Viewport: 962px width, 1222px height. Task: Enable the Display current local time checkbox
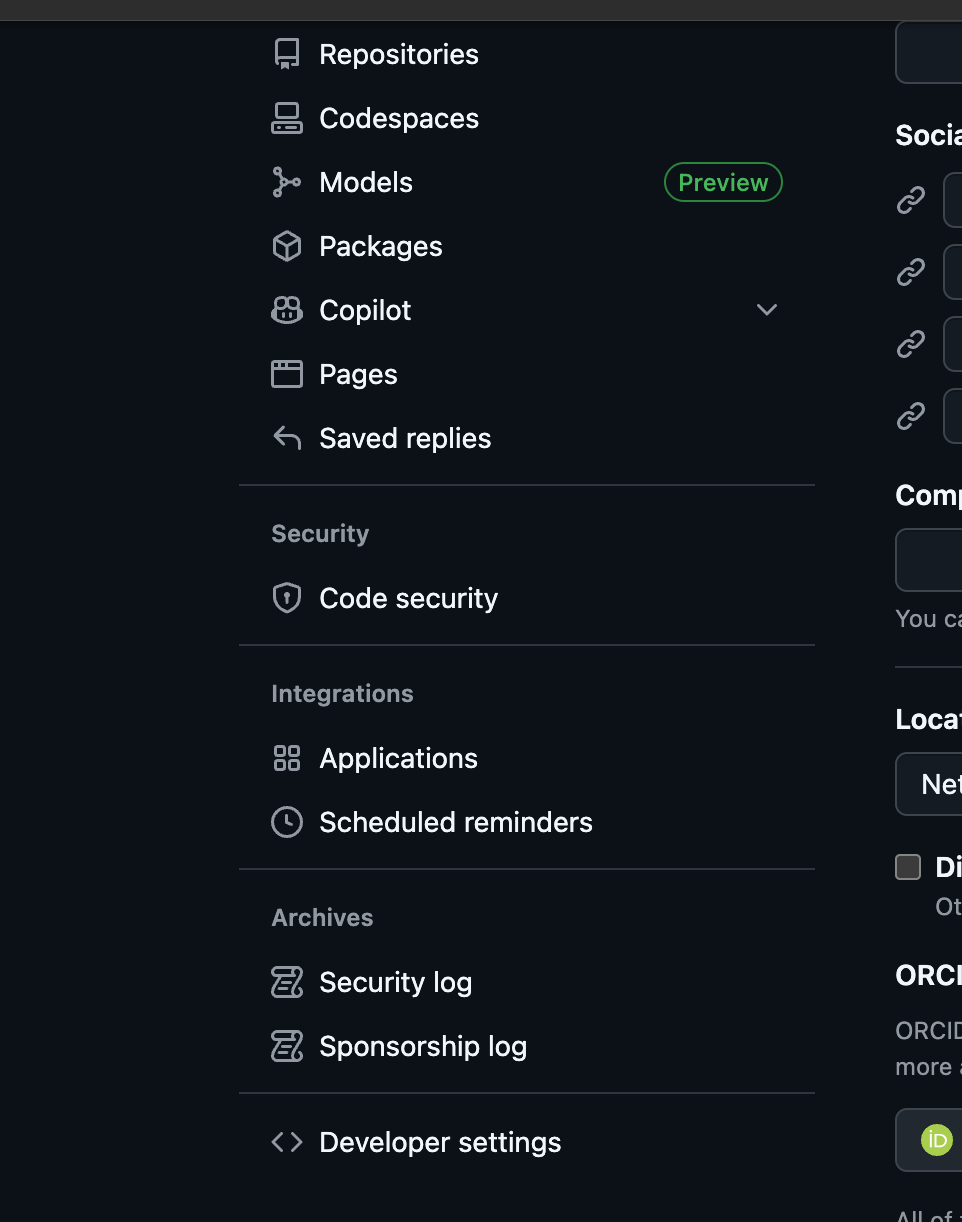point(907,867)
